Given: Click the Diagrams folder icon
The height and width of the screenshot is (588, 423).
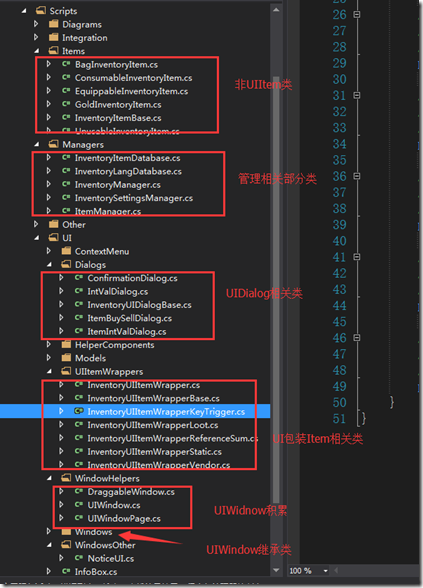Looking at the screenshot, I should (54, 24).
